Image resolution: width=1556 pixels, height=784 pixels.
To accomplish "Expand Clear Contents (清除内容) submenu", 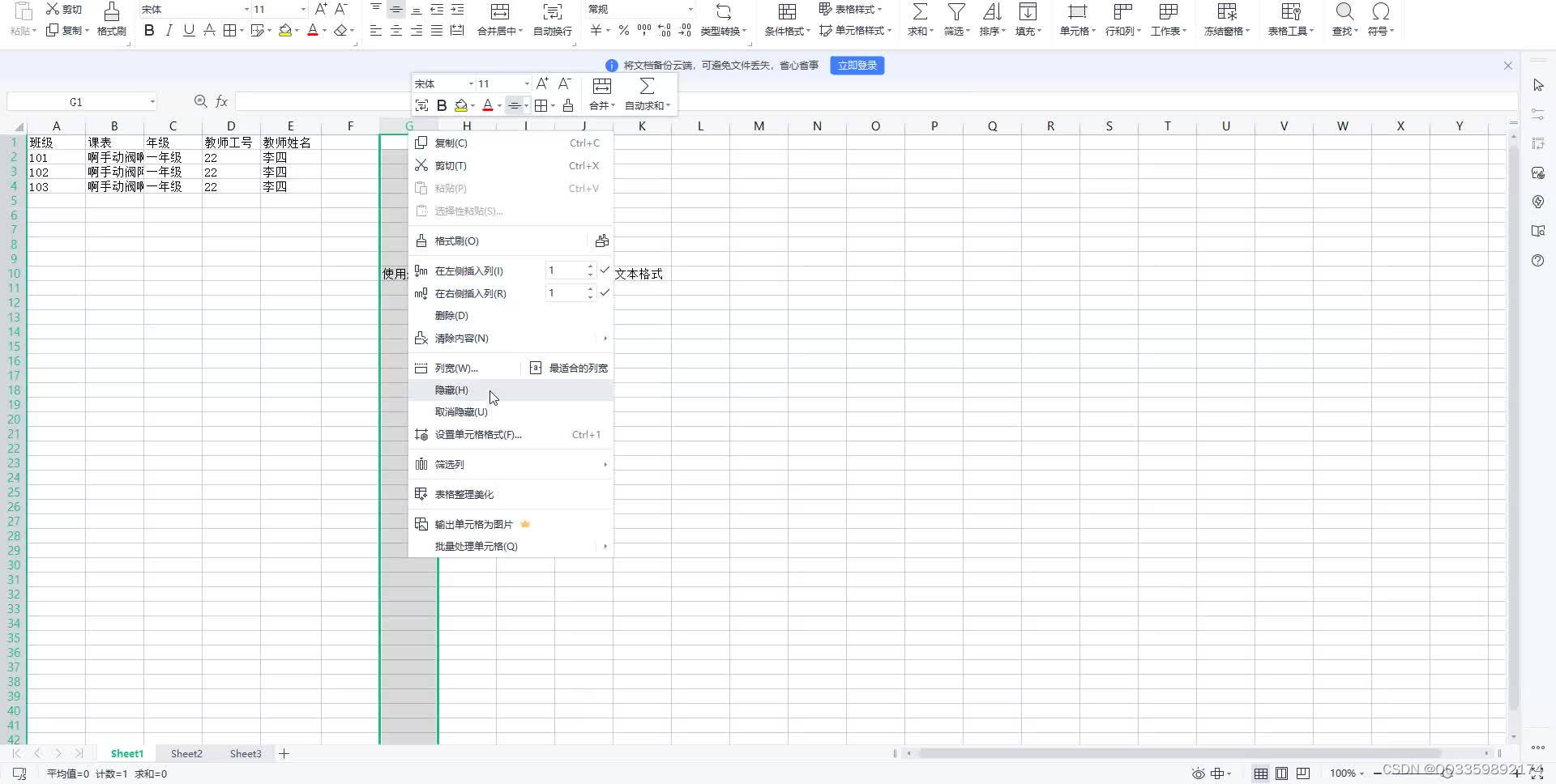I will (511, 339).
